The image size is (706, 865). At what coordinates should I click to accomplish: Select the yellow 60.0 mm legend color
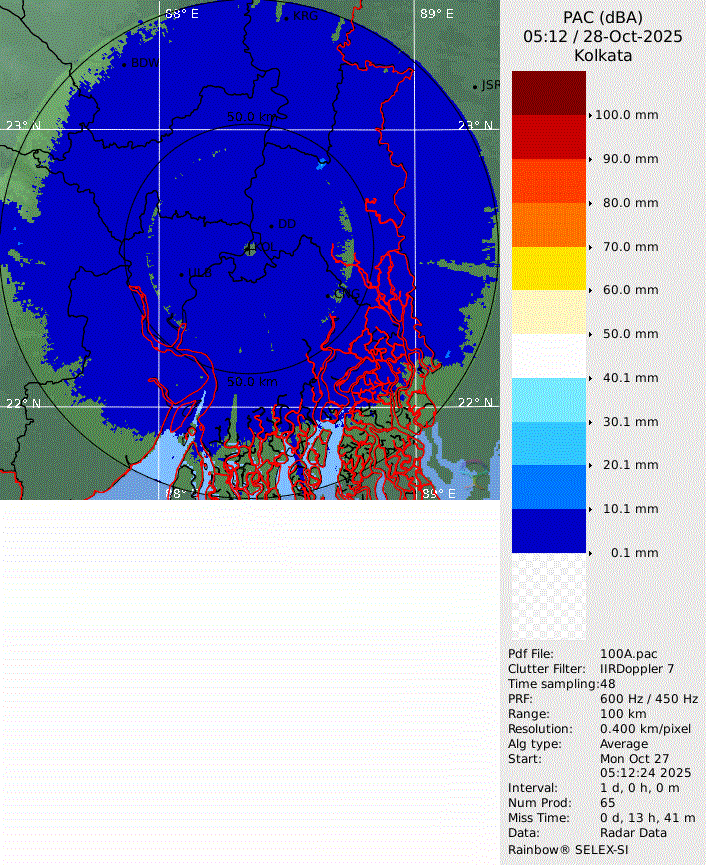point(548,268)
